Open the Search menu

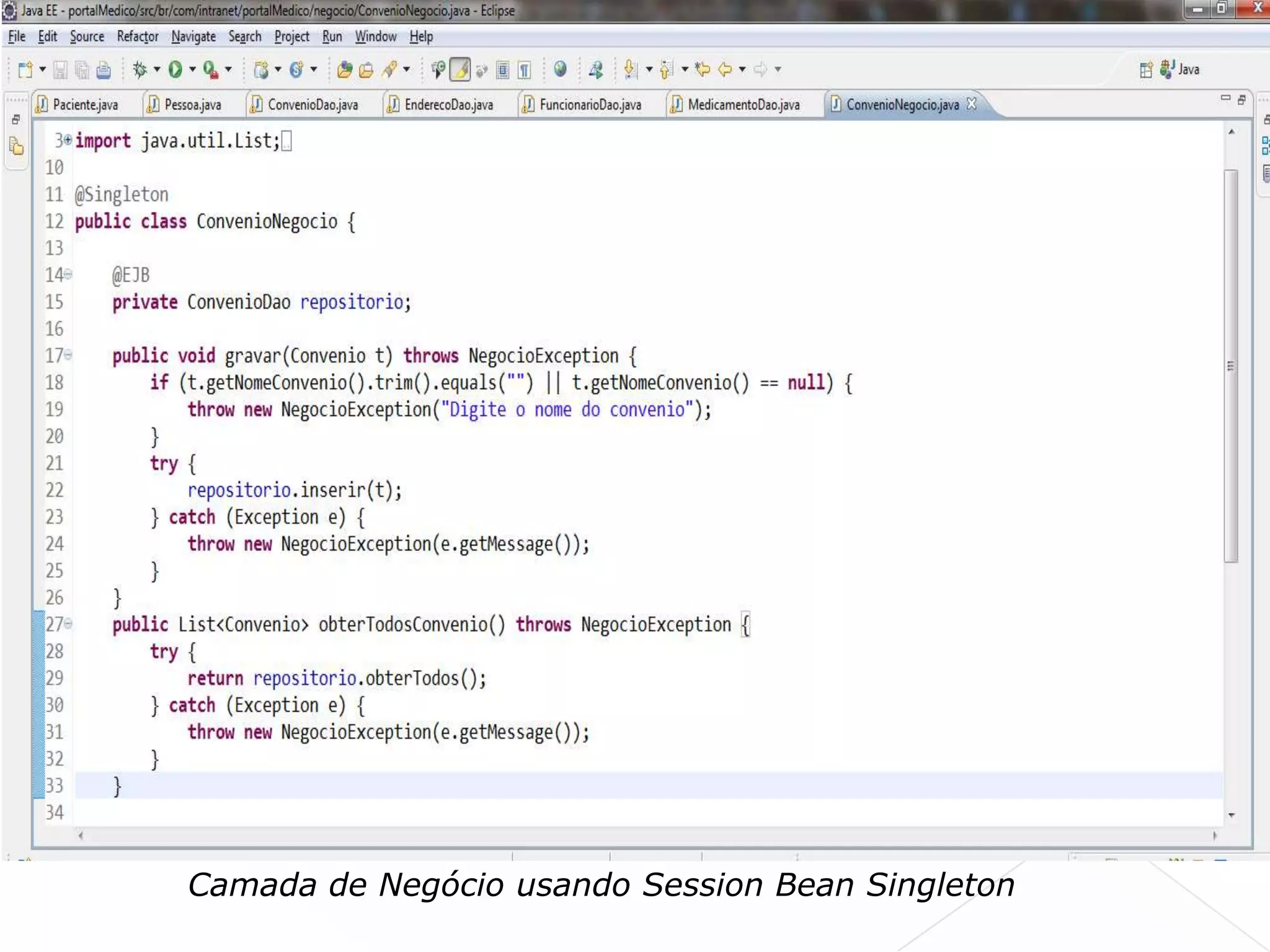tap(245, 37)
